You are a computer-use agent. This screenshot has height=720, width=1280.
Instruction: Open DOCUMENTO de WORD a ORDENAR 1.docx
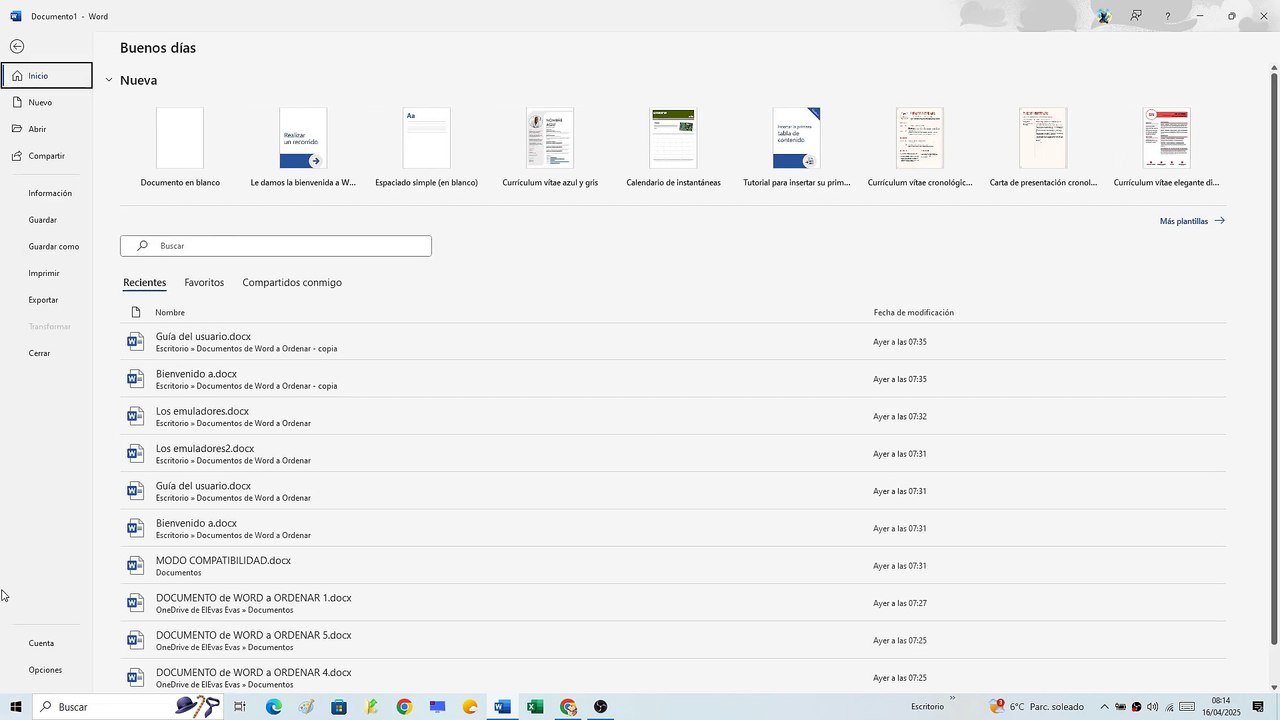tap(672, 603)
